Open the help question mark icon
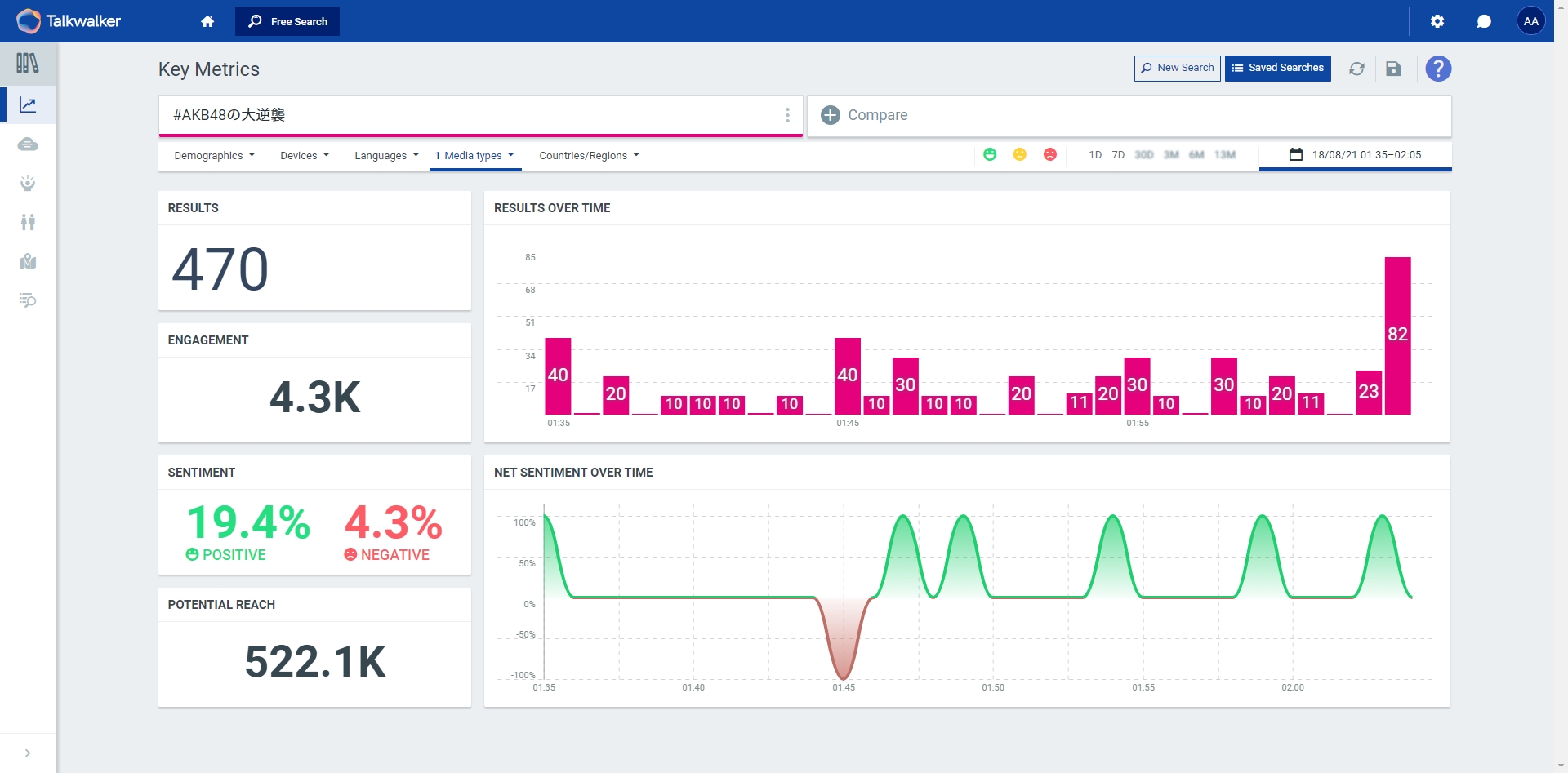Screen dimensions: 1568x773 (x=1438, y=69)
